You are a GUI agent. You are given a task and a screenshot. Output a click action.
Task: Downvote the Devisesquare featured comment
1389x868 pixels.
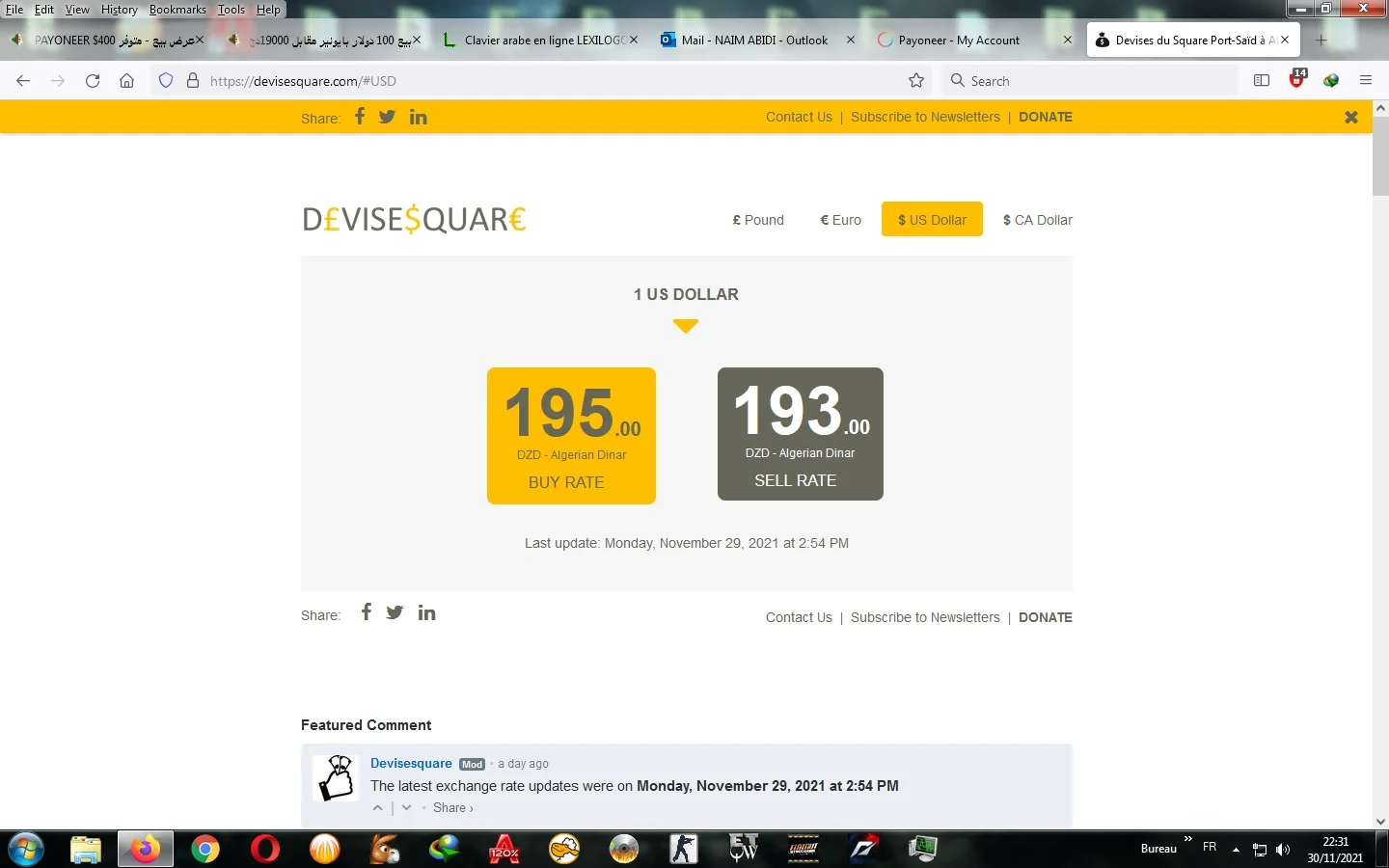[407, 808]
